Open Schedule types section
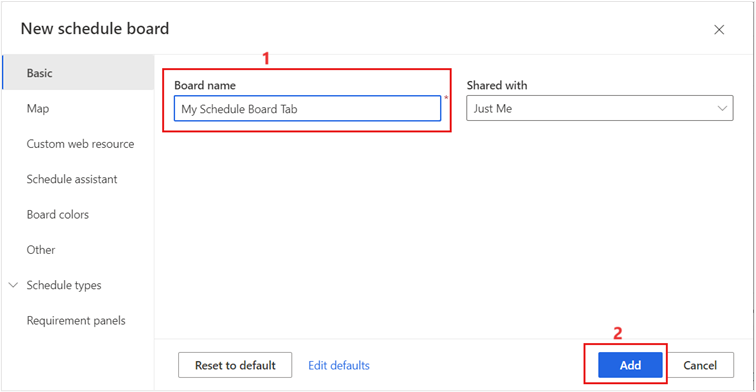The width and height of the screenshot is (756, 392). click(64, 285)
